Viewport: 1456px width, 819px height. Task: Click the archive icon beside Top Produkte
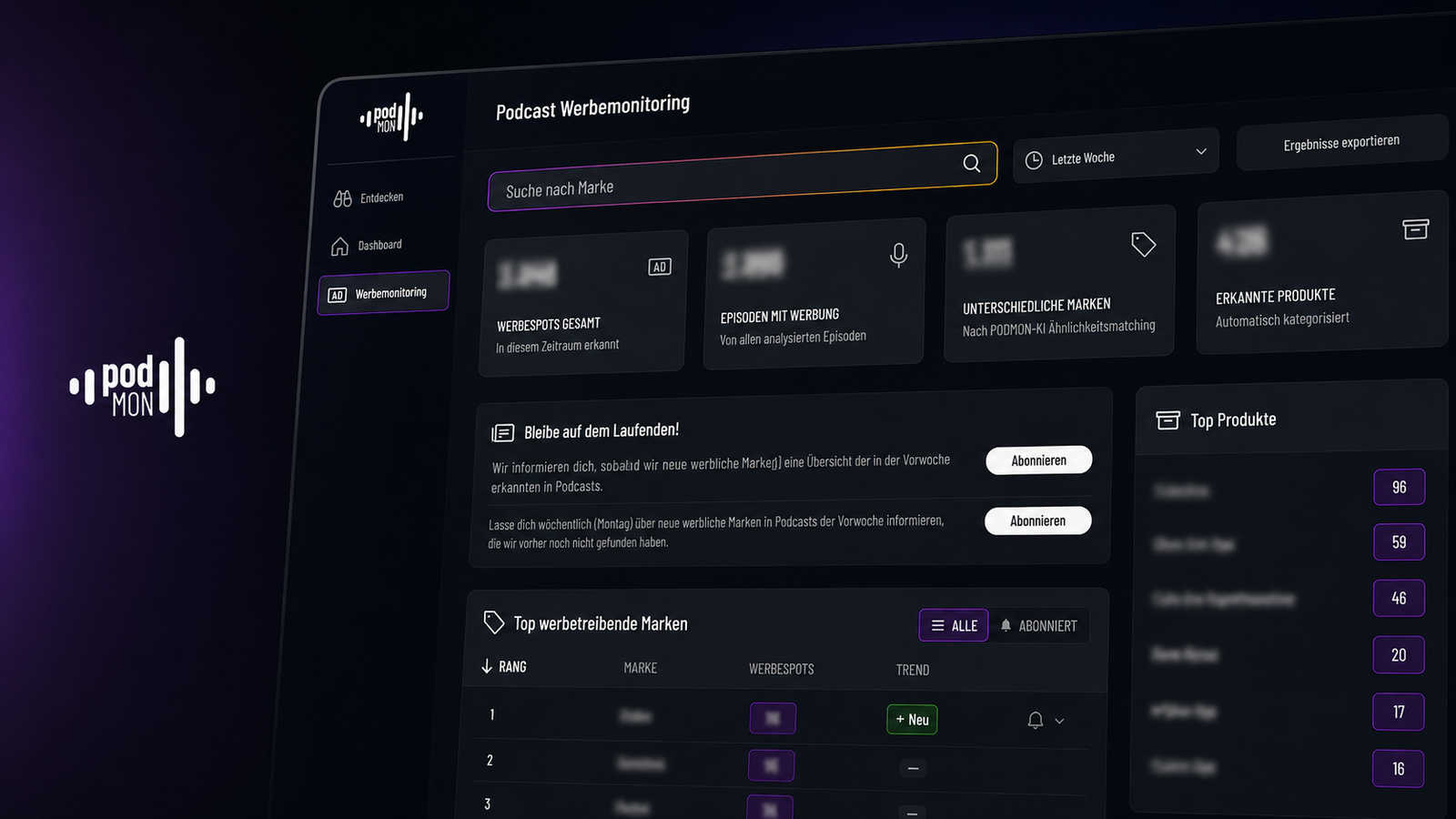(1168, 420)
